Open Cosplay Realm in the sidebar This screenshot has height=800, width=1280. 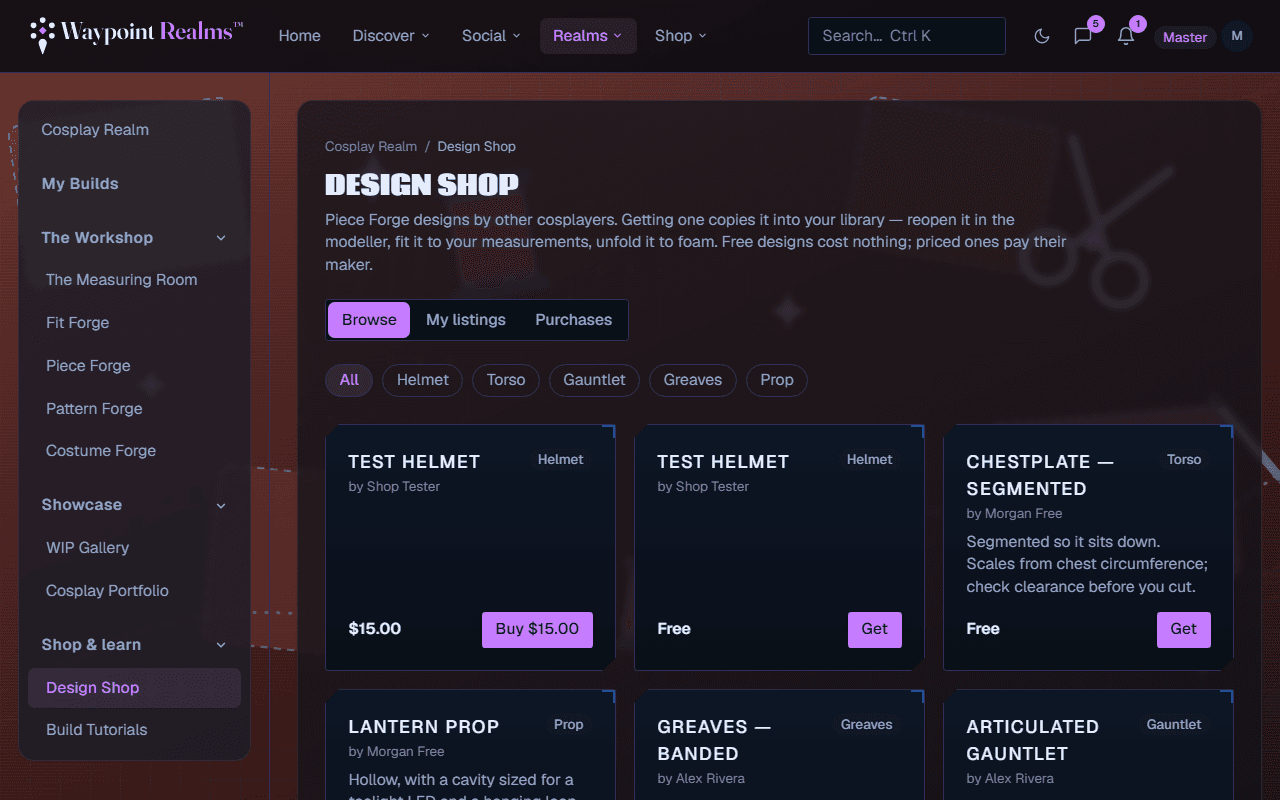134,130
